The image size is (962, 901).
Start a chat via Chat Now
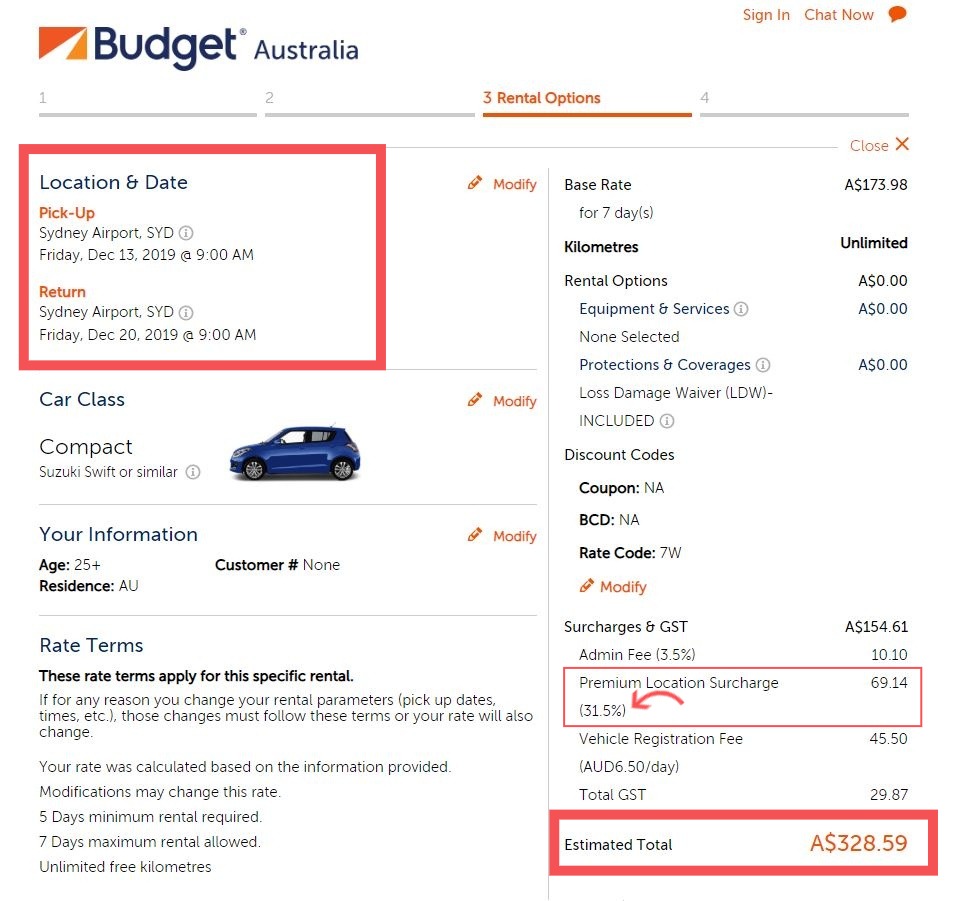point(838,15)
